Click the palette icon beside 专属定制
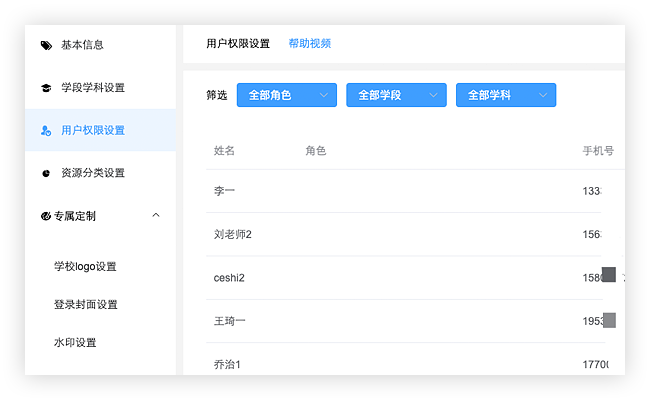 coord(46,216)
